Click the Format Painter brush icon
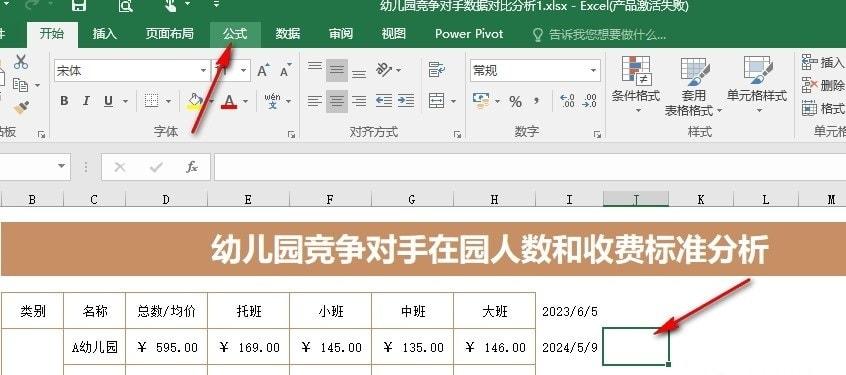846x375 pixels. [21, 107]
